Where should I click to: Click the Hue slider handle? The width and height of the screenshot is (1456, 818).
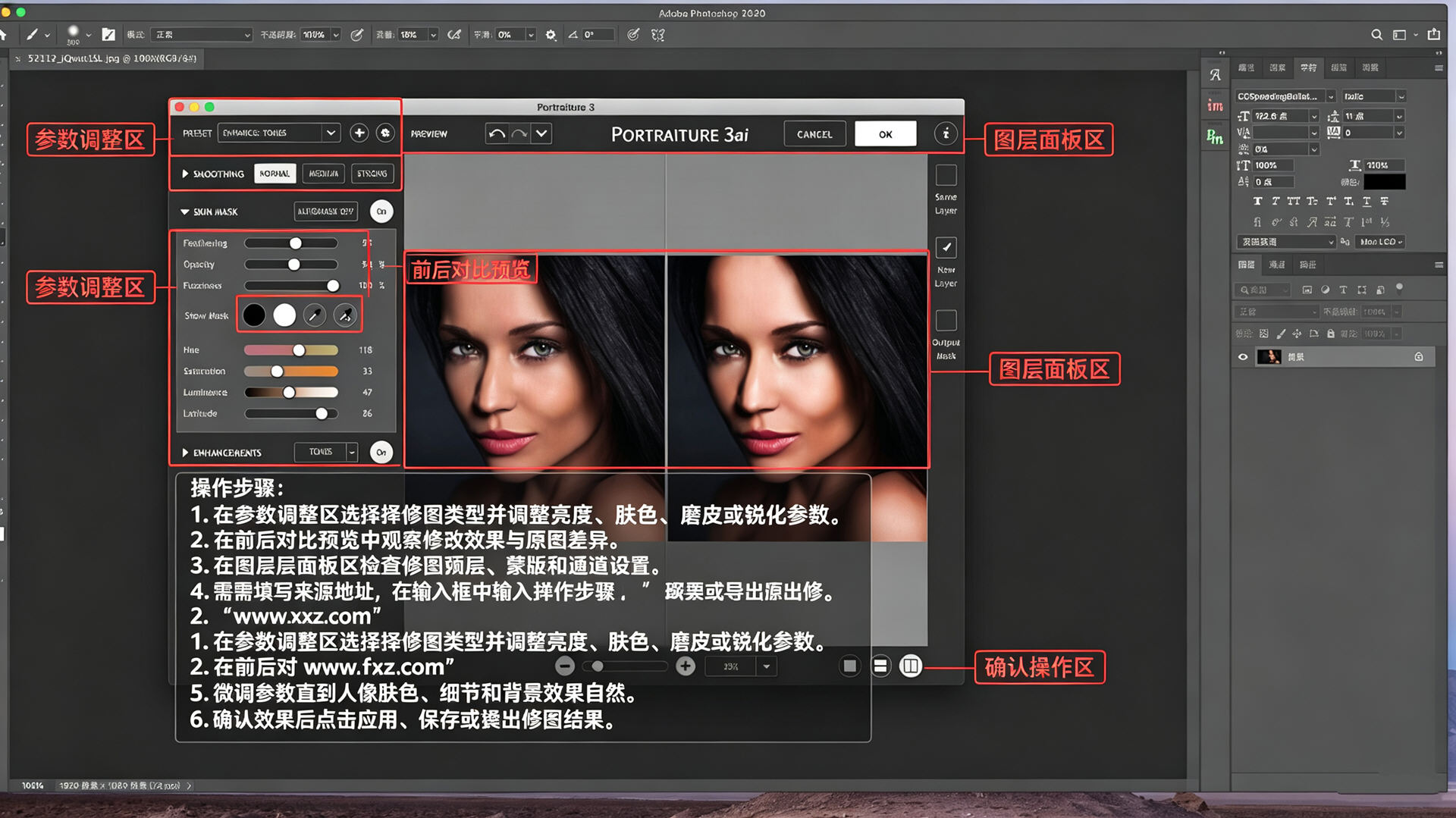299,350
